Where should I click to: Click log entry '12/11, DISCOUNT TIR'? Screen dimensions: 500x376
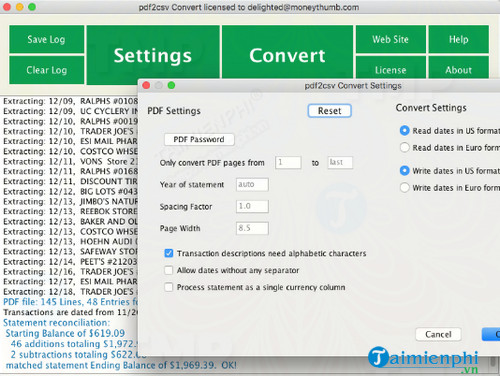(70, 182)
